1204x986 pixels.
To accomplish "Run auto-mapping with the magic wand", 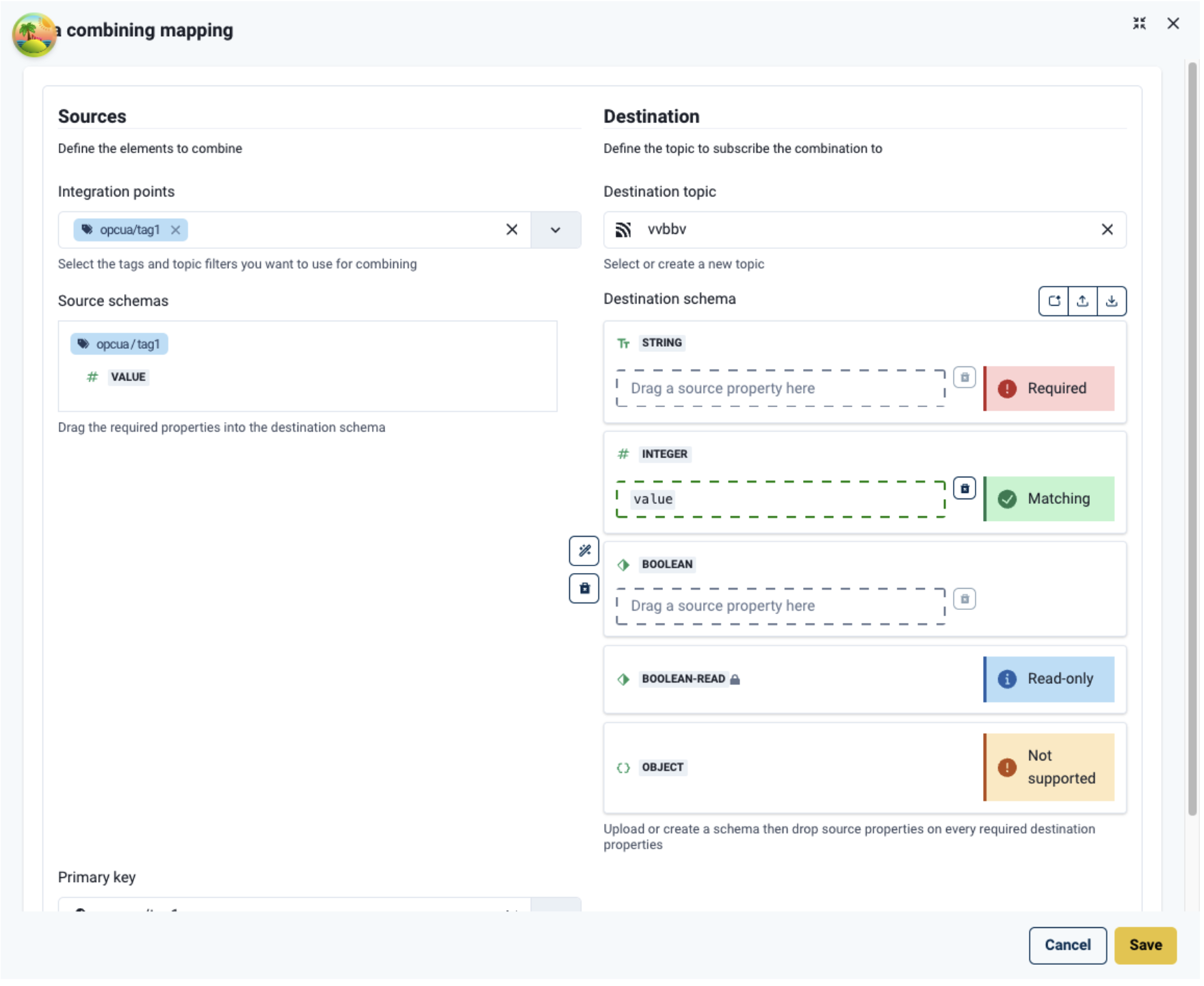I will point(584,550).
